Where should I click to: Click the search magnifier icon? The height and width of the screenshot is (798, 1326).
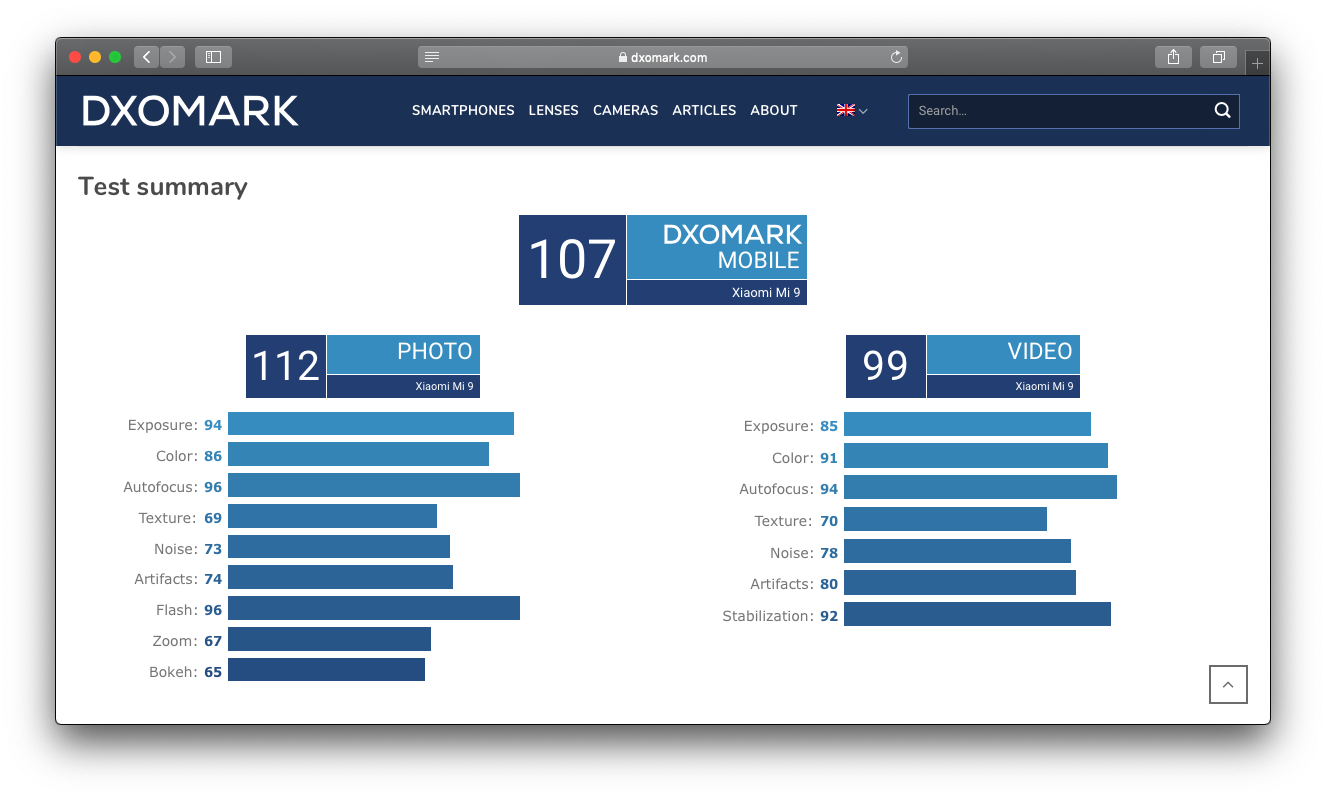point(1222,111)
